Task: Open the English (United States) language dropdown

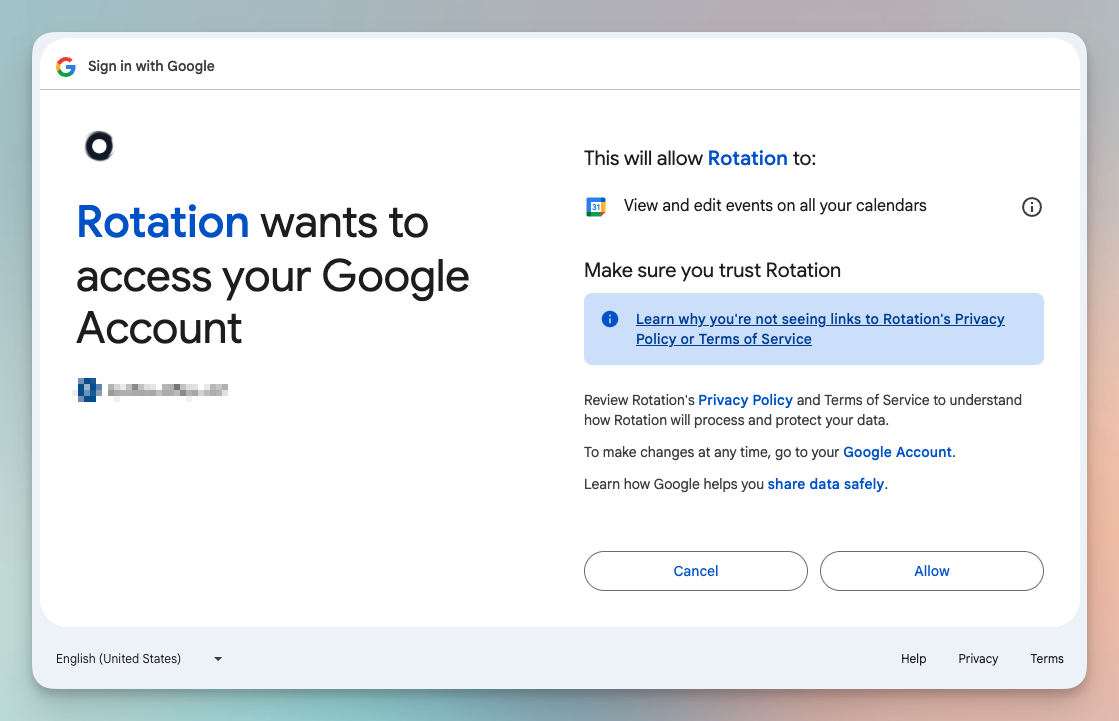Action: click(x=140, y=659)
